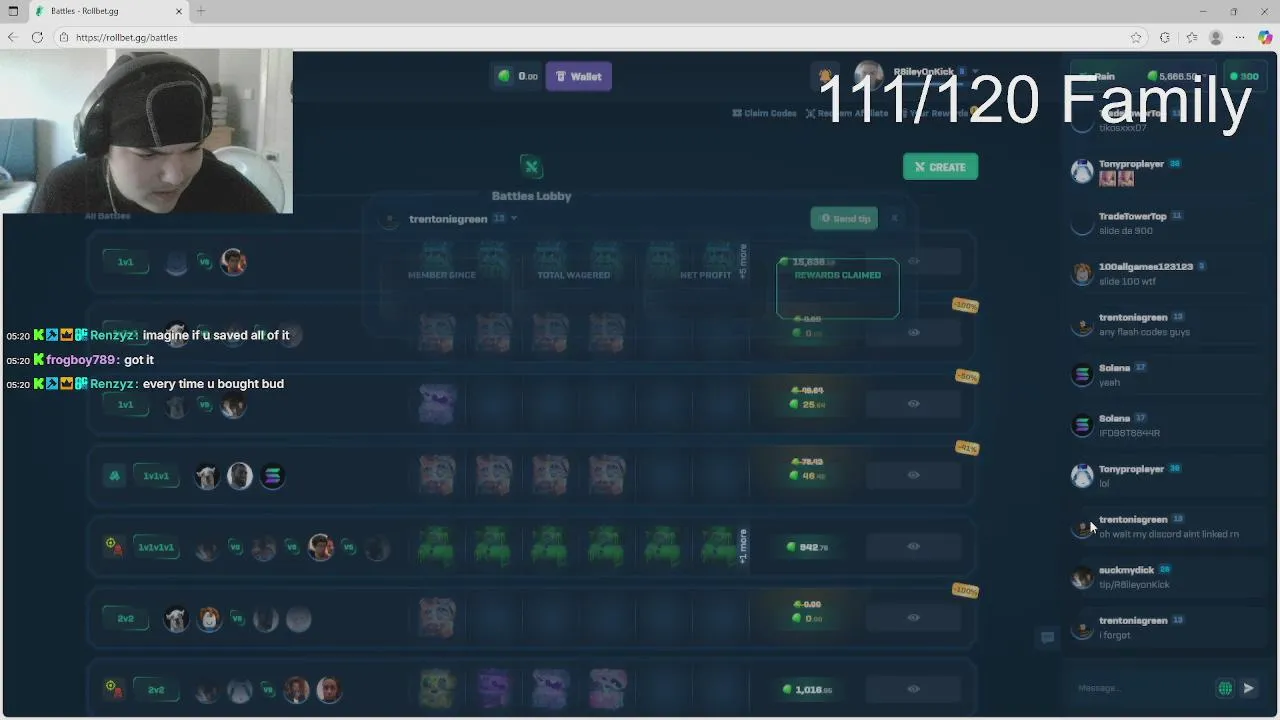Click the -50% discount badge
Image resolution: width=1280 pixels, height=720 pixels.
[x=966, y=377]
